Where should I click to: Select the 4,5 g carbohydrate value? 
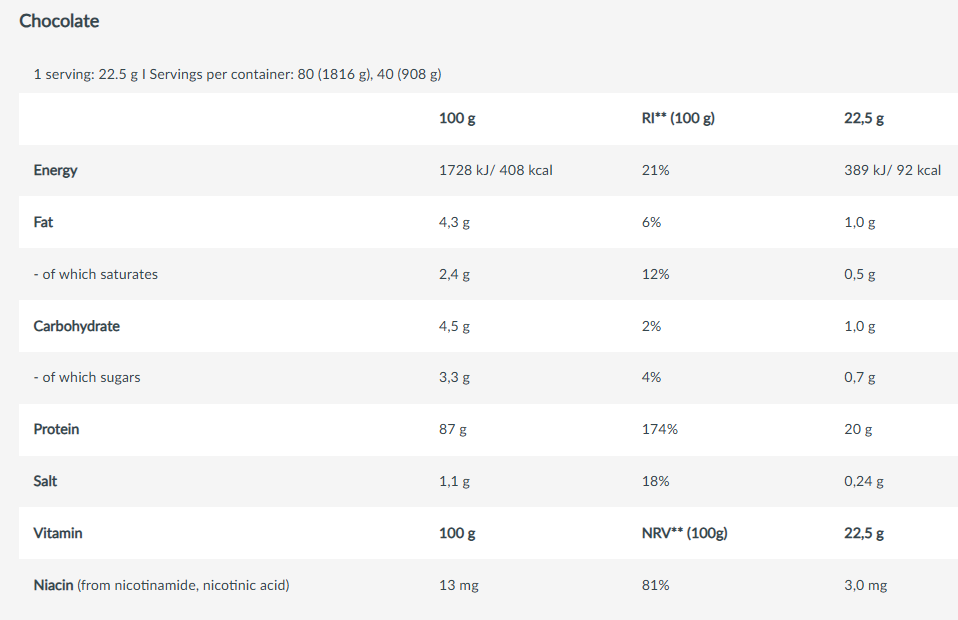(x=454, y=326)
